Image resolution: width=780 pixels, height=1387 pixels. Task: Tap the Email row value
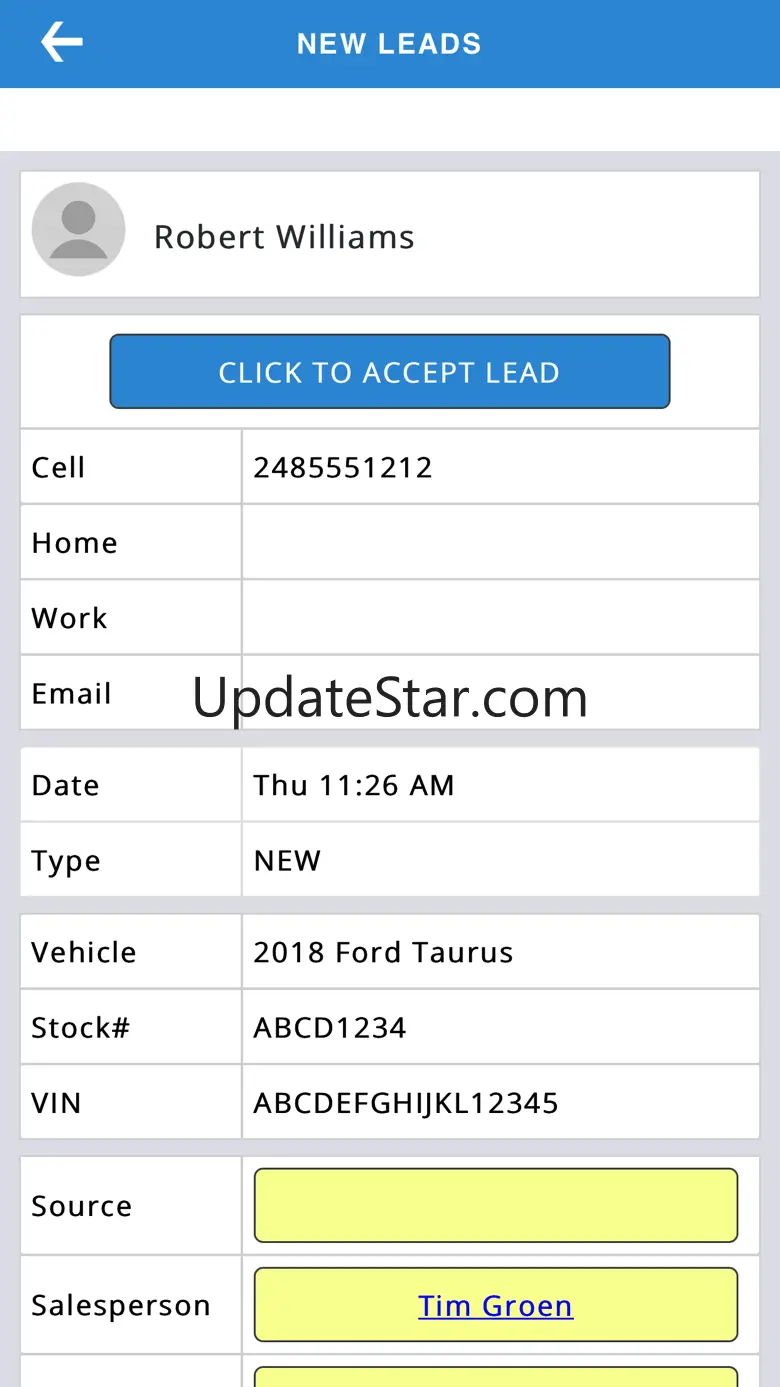[500, 693]
